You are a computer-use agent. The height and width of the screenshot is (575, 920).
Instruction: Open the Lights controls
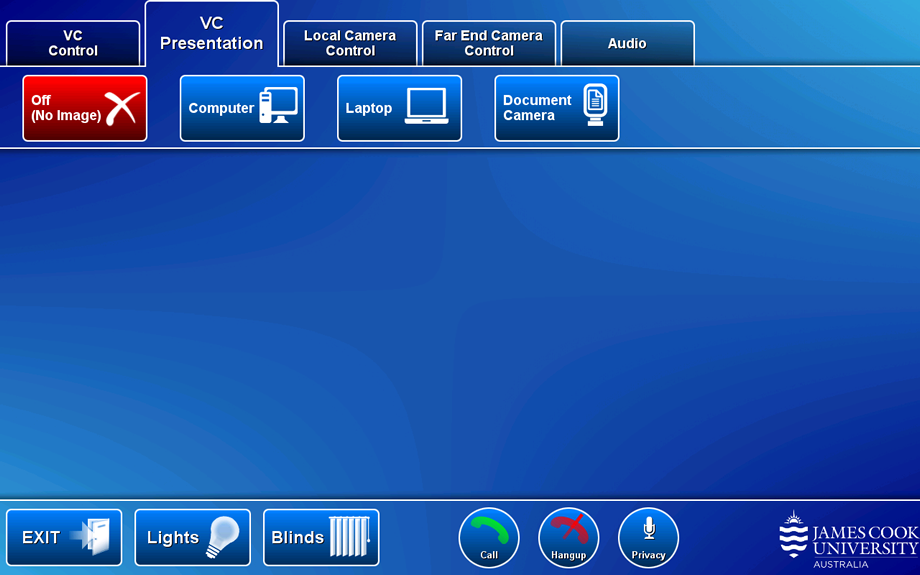[192, 537]
